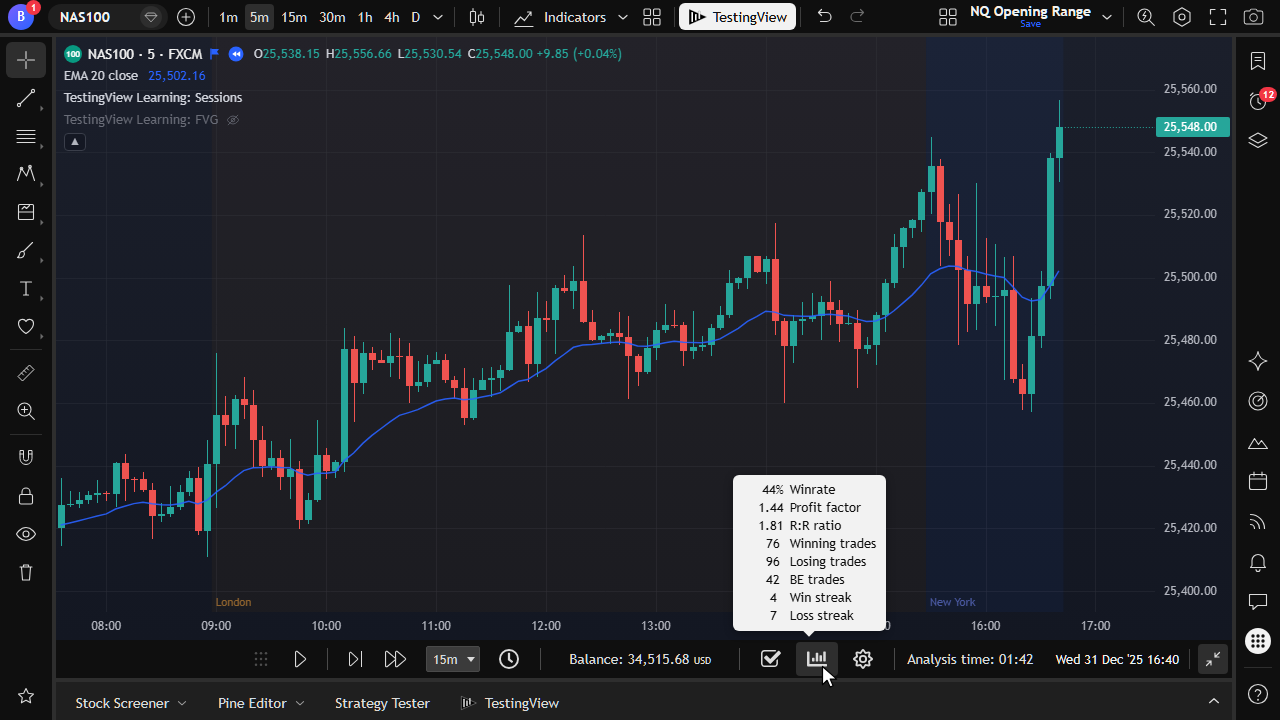1280x720 pixels.
Task: Select the Patterns drawing tool
Action: [26, 175]
